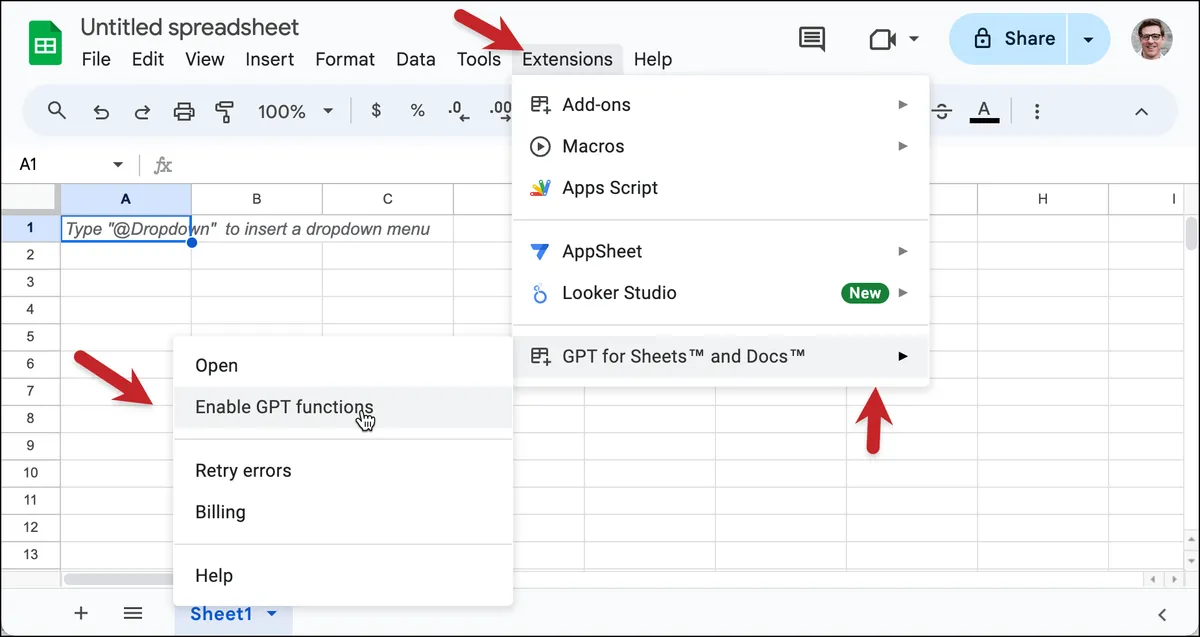Switch to the Sheet1 tab

click(x=234, y=614)
